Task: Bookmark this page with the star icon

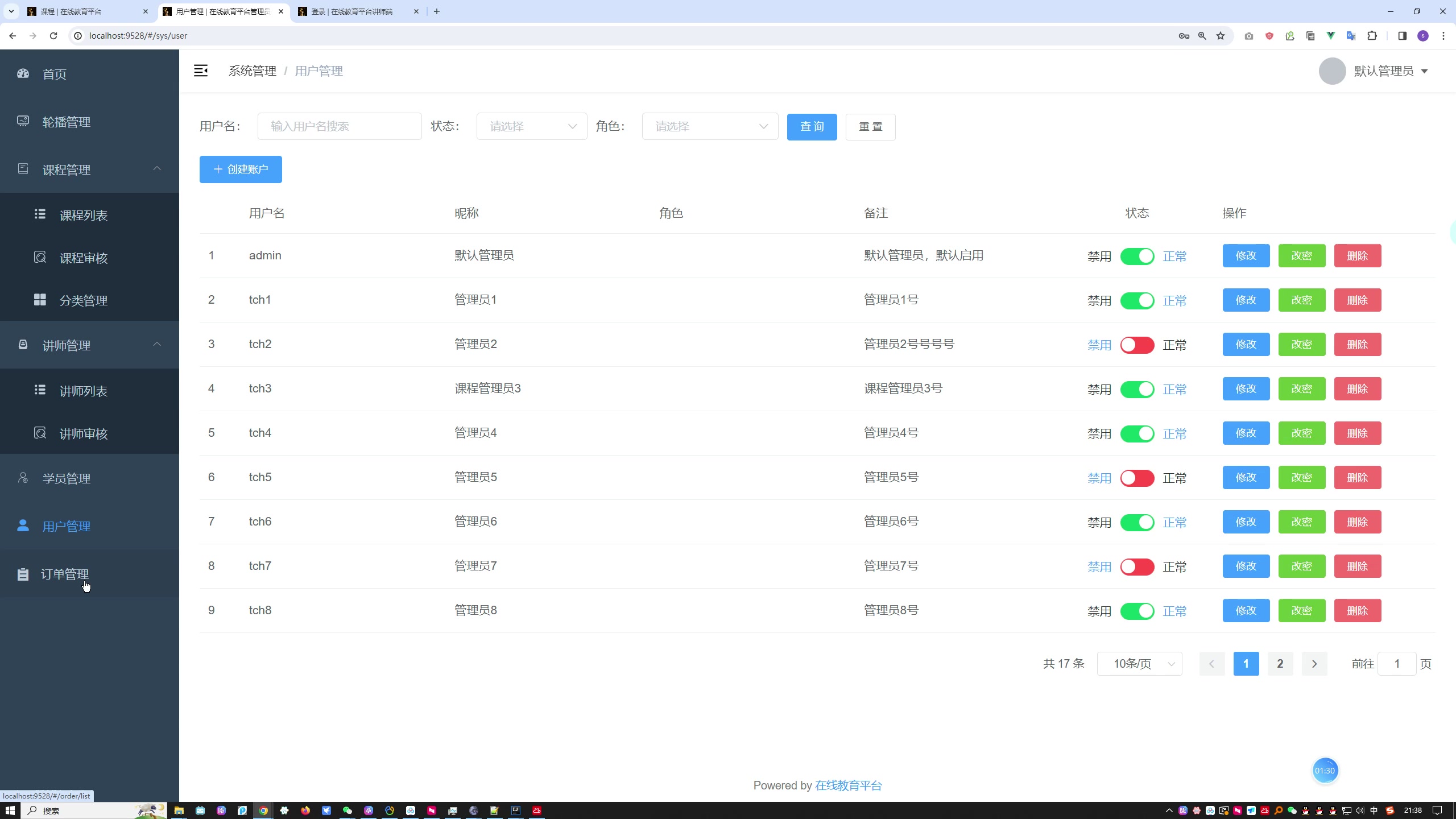Action: [x=1221, y=36]
